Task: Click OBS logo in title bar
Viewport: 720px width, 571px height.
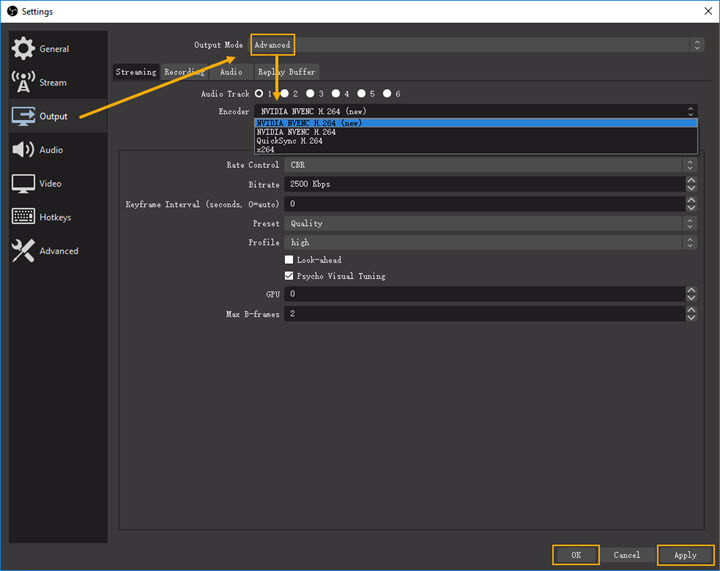Action: (x=11, y=11)
